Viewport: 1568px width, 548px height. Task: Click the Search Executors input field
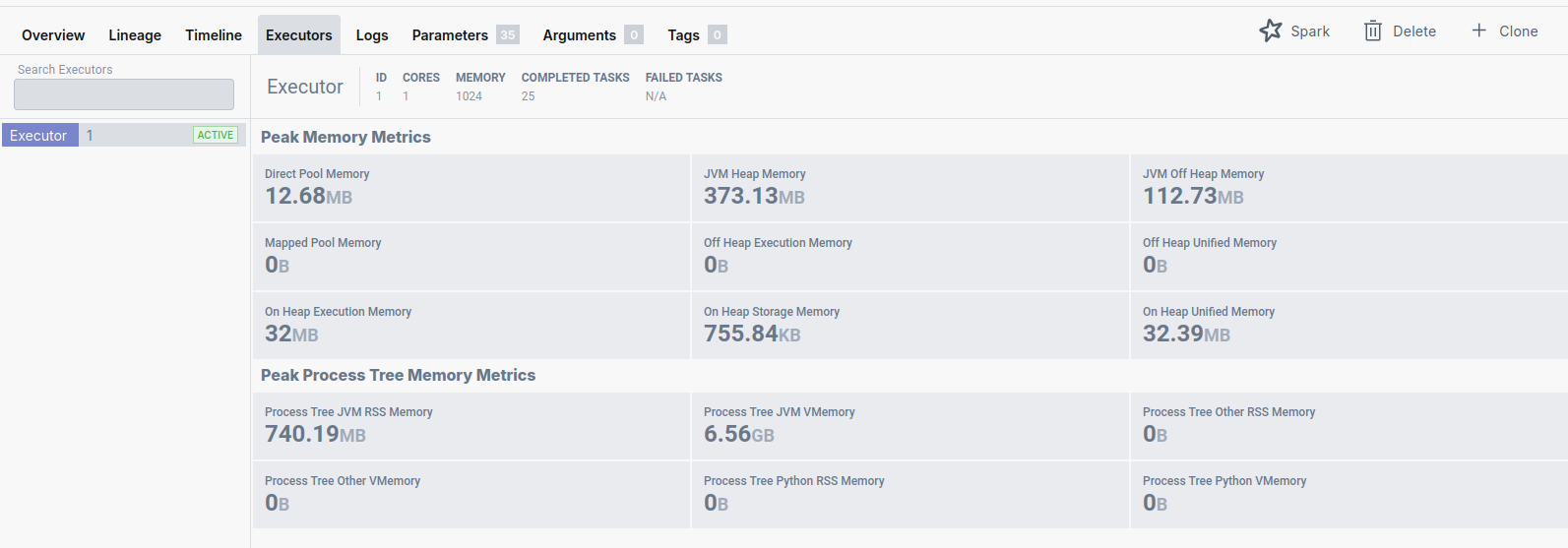coord(124,94)
